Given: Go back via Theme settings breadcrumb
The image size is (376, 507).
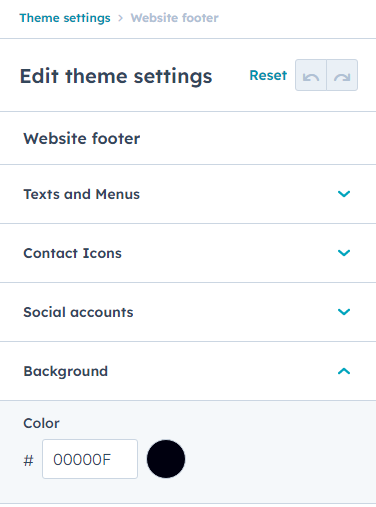Looking at the screenshot, I should pyautogui.click(x=65, y=18).
